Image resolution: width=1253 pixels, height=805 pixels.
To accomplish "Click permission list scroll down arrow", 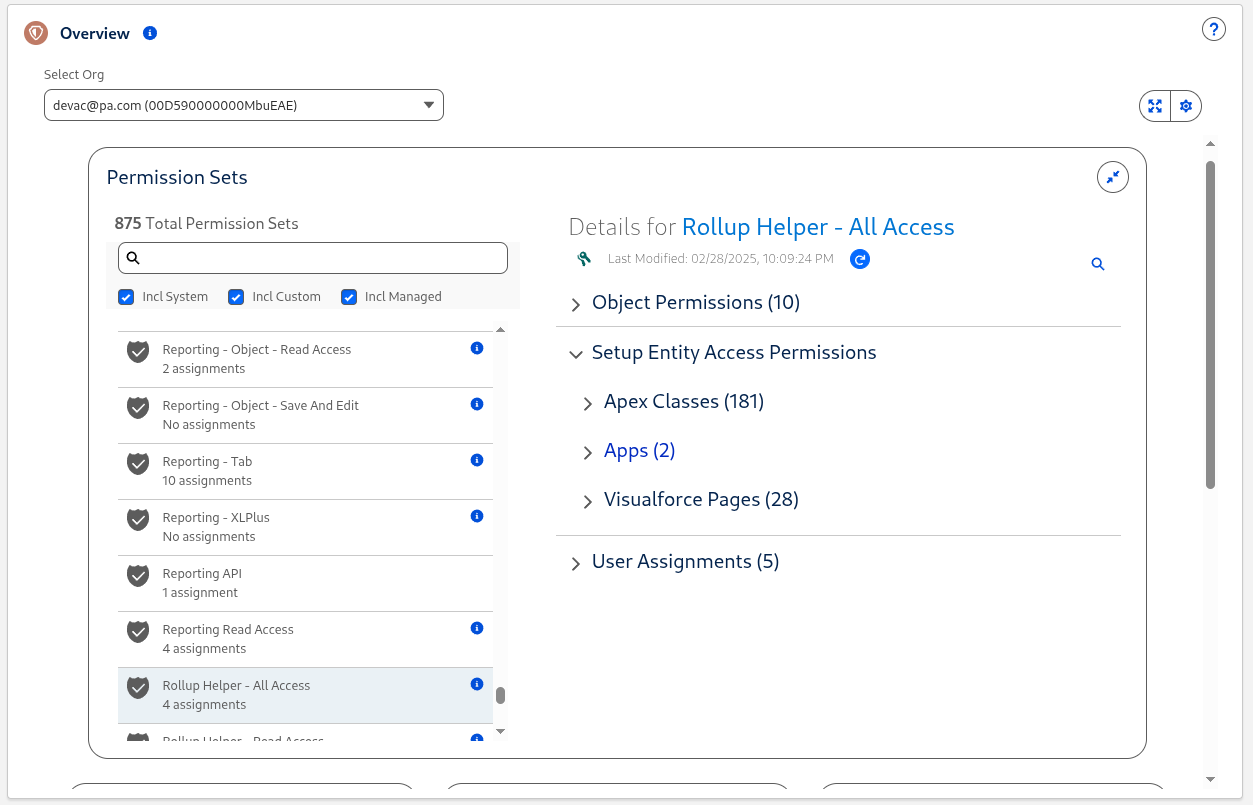I will [x=501, y=732].
